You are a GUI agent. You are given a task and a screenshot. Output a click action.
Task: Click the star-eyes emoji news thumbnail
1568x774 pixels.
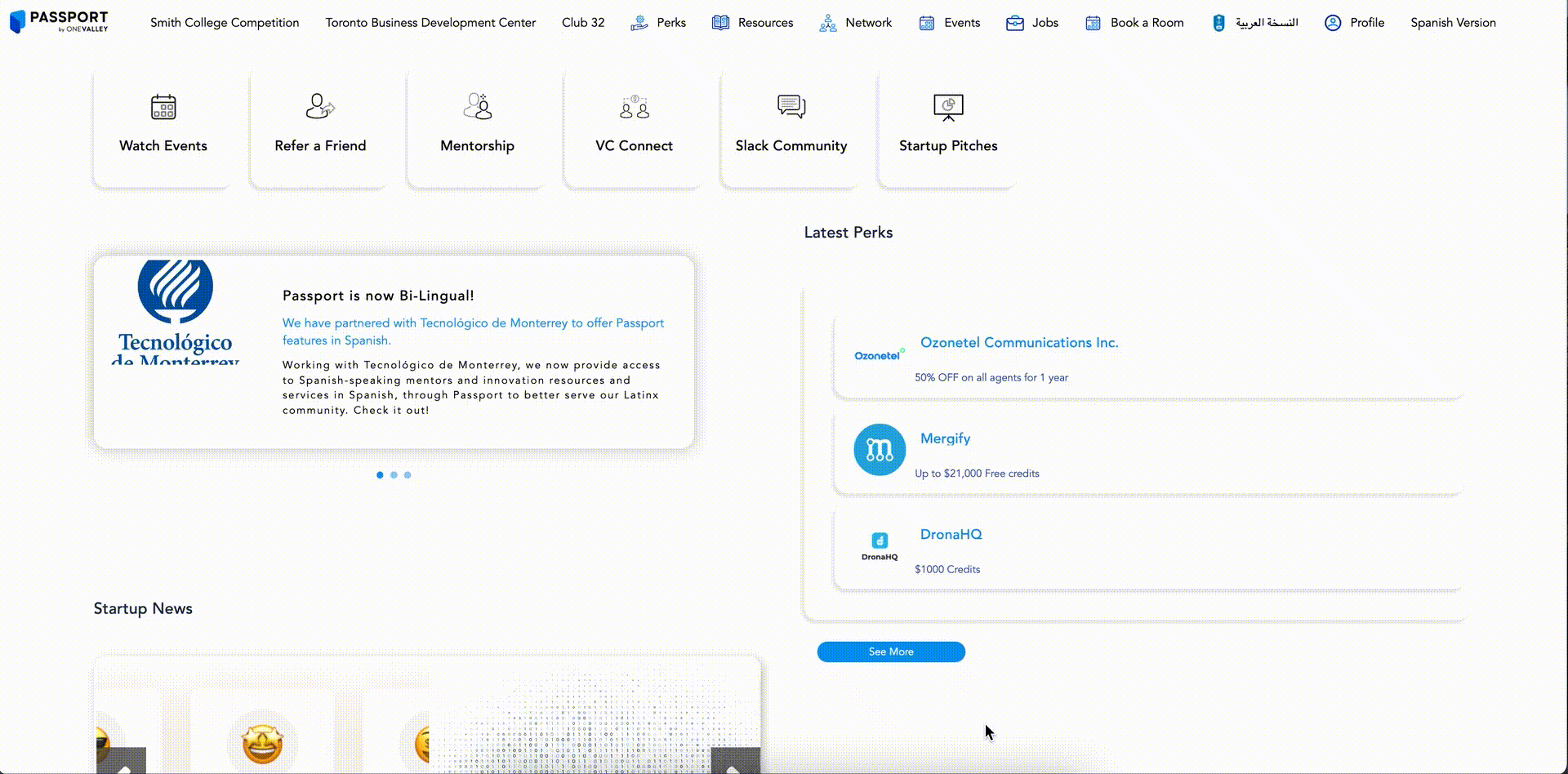(262, 743)
